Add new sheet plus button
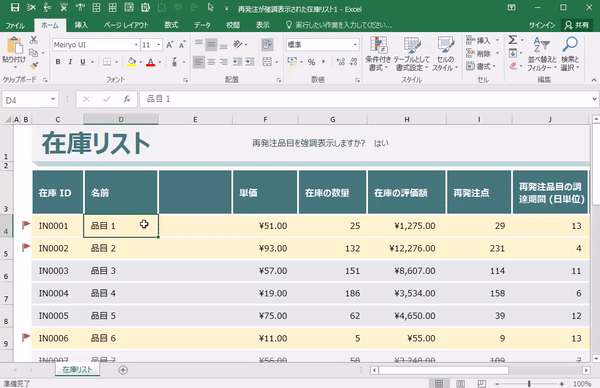Screen dimensions: 600x388 click(123, 370)
